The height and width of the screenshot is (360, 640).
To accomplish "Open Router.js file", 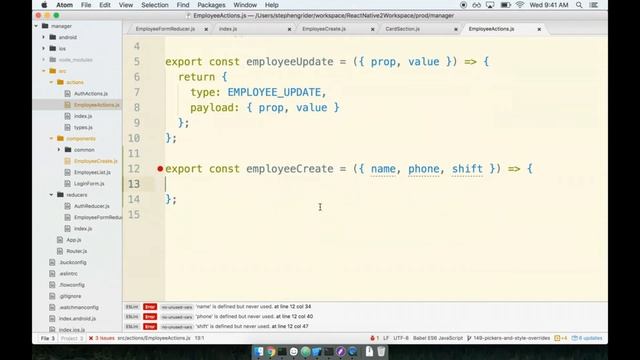I will point(77,251).
